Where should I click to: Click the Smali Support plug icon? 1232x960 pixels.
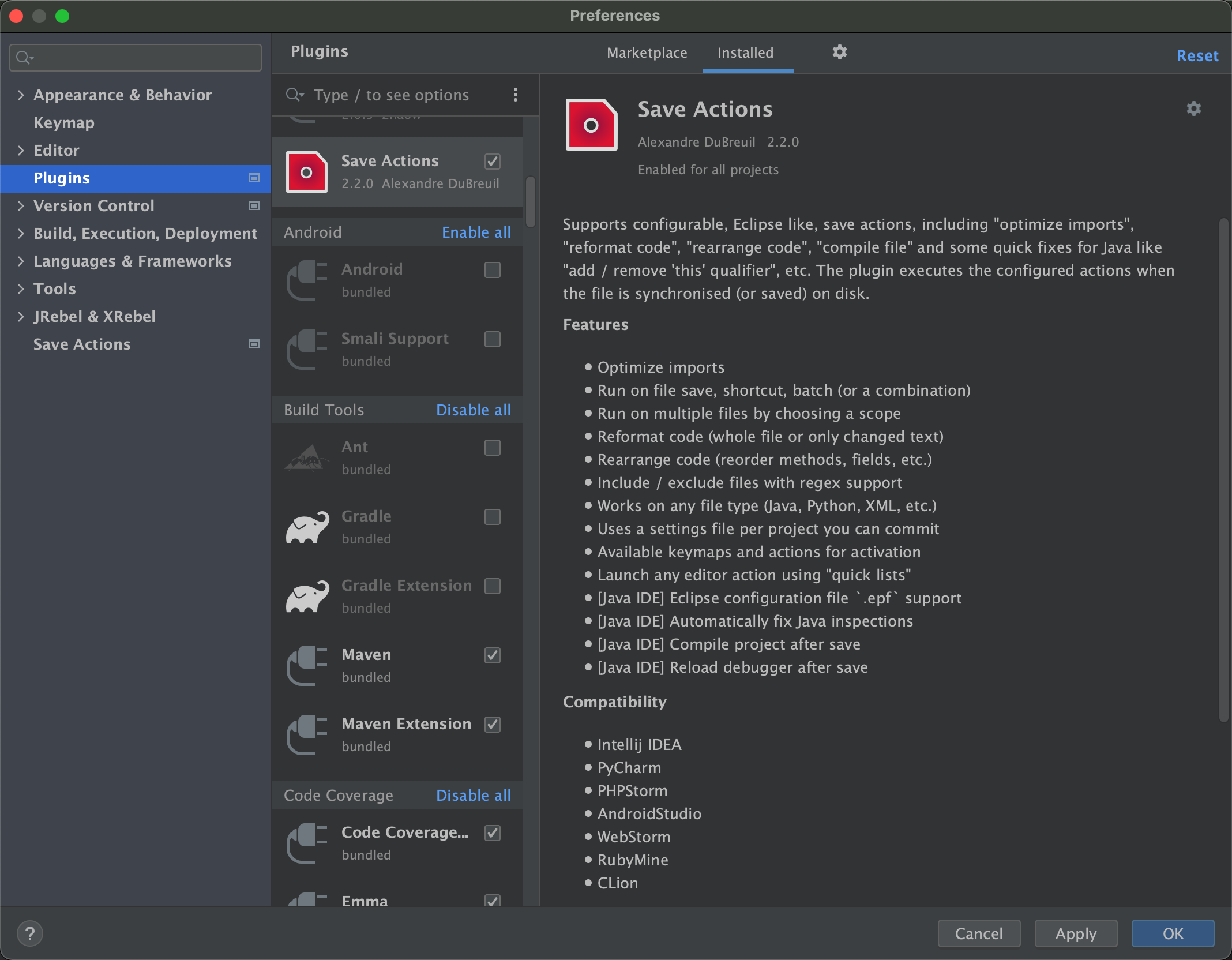tap(307, 350)
